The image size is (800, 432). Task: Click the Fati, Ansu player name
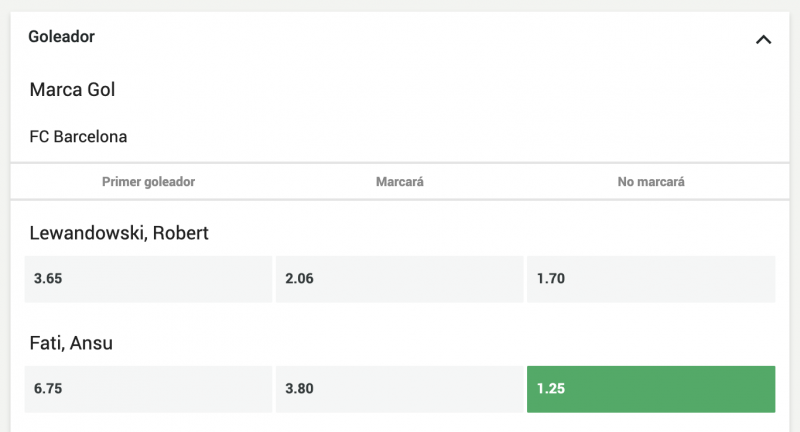(x=71, y=343)
